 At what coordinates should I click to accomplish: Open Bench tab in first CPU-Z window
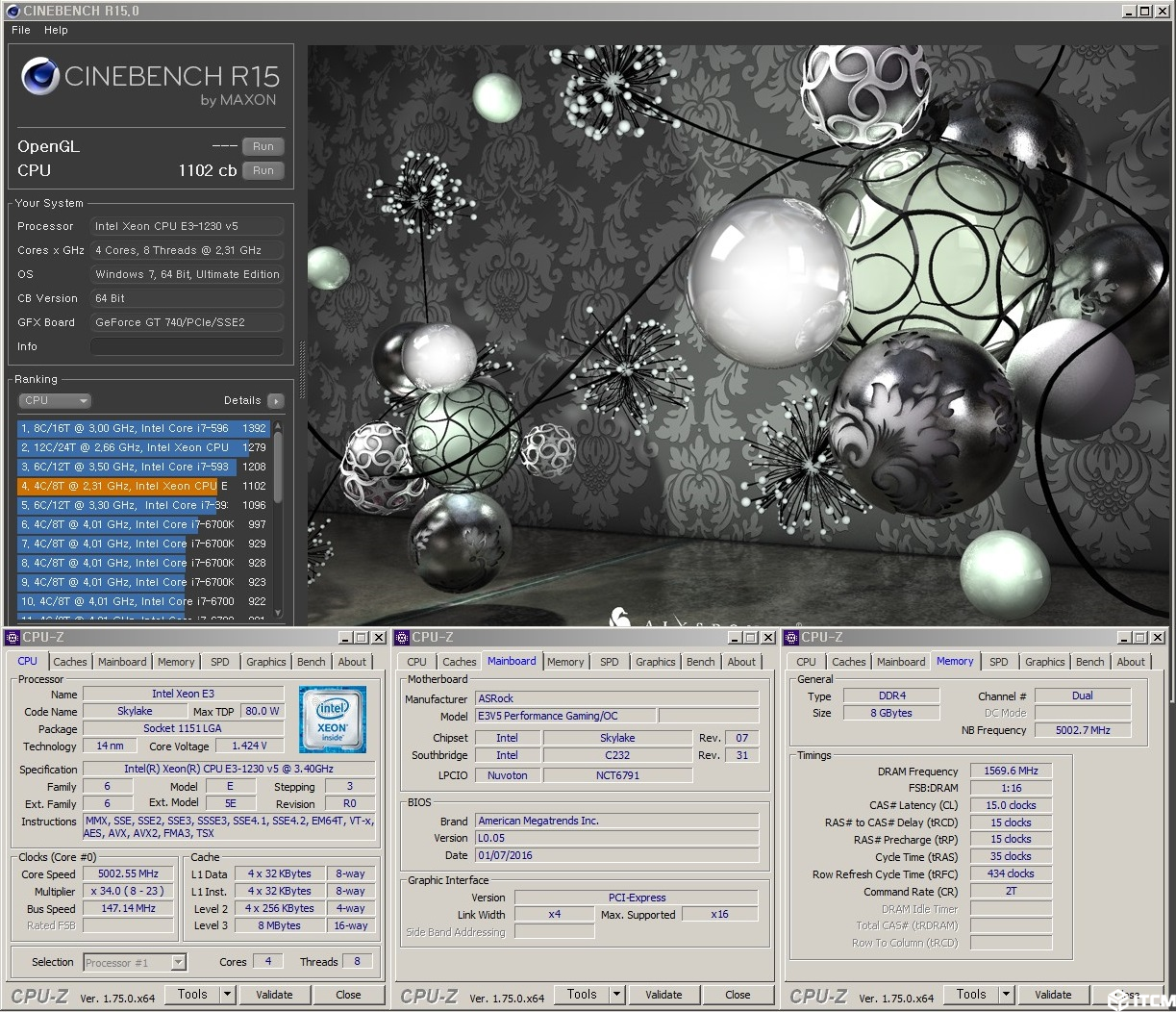tap(311, 662)
